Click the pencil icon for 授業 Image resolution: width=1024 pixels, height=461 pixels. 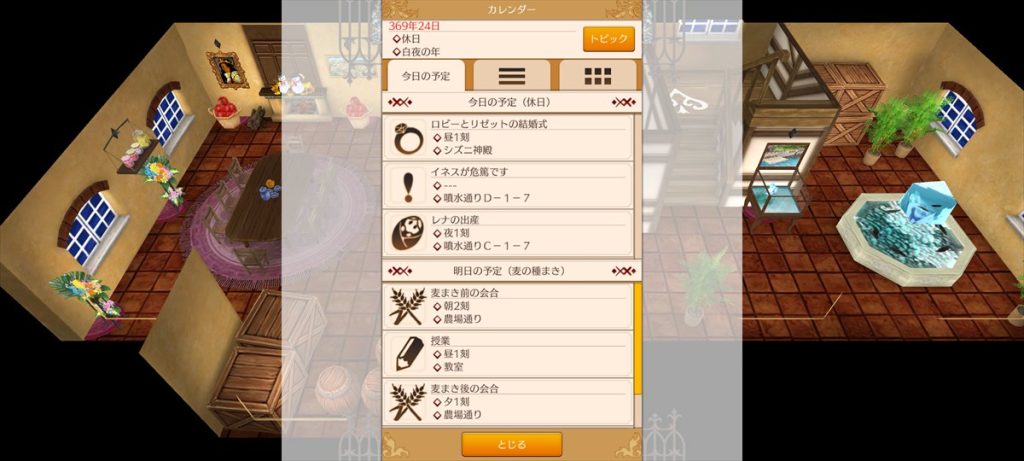408,354
